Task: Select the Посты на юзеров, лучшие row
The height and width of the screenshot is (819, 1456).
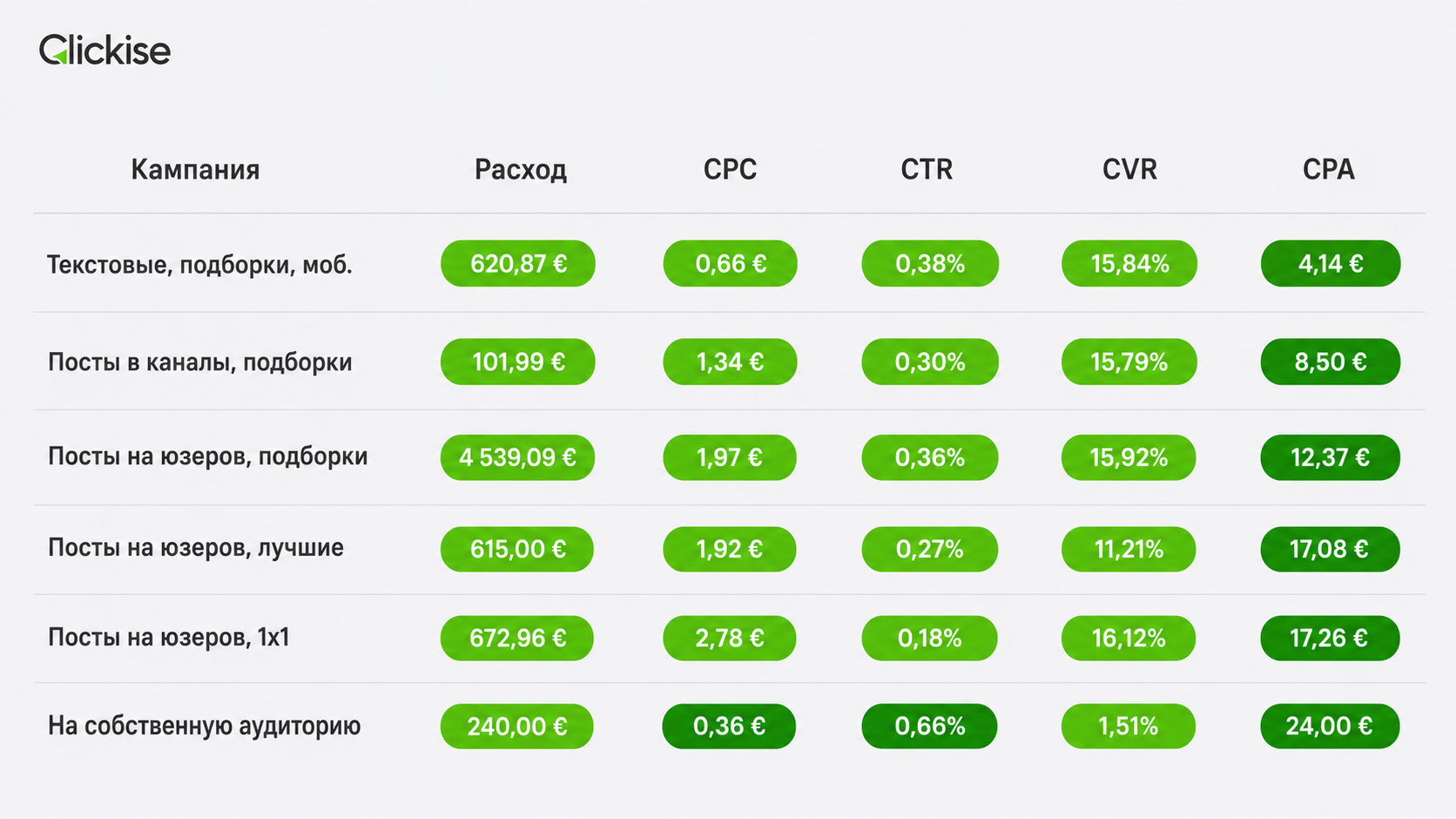Action: [729, 549]
